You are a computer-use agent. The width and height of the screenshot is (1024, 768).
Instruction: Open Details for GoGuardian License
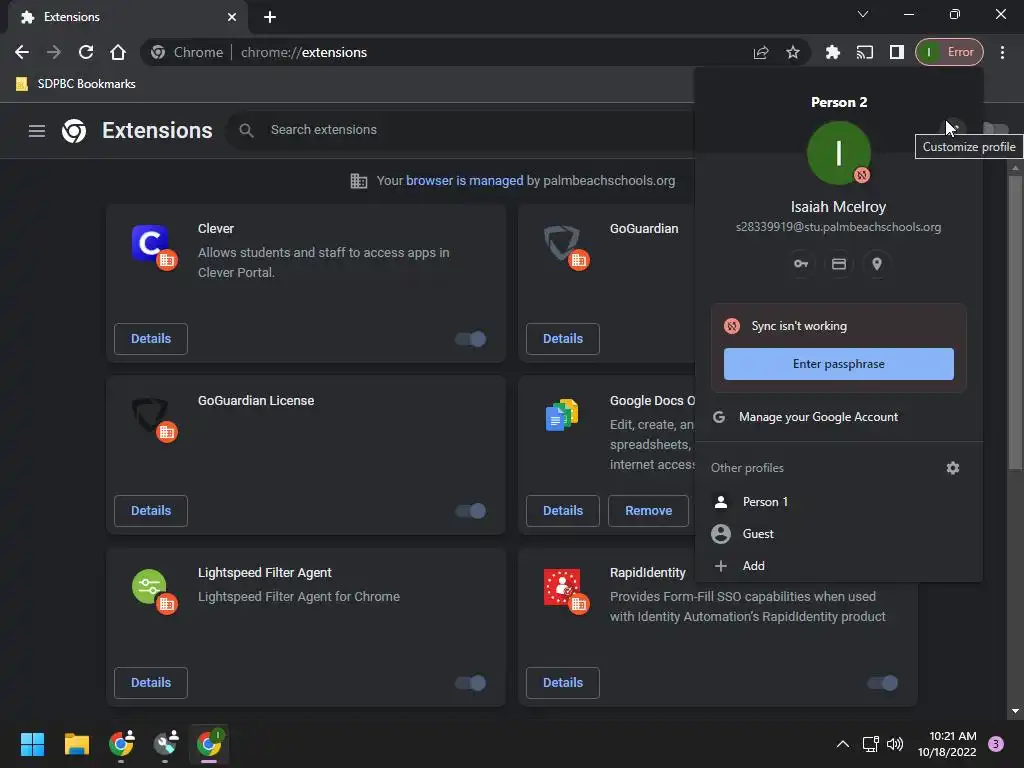click(x=151, y=511)
